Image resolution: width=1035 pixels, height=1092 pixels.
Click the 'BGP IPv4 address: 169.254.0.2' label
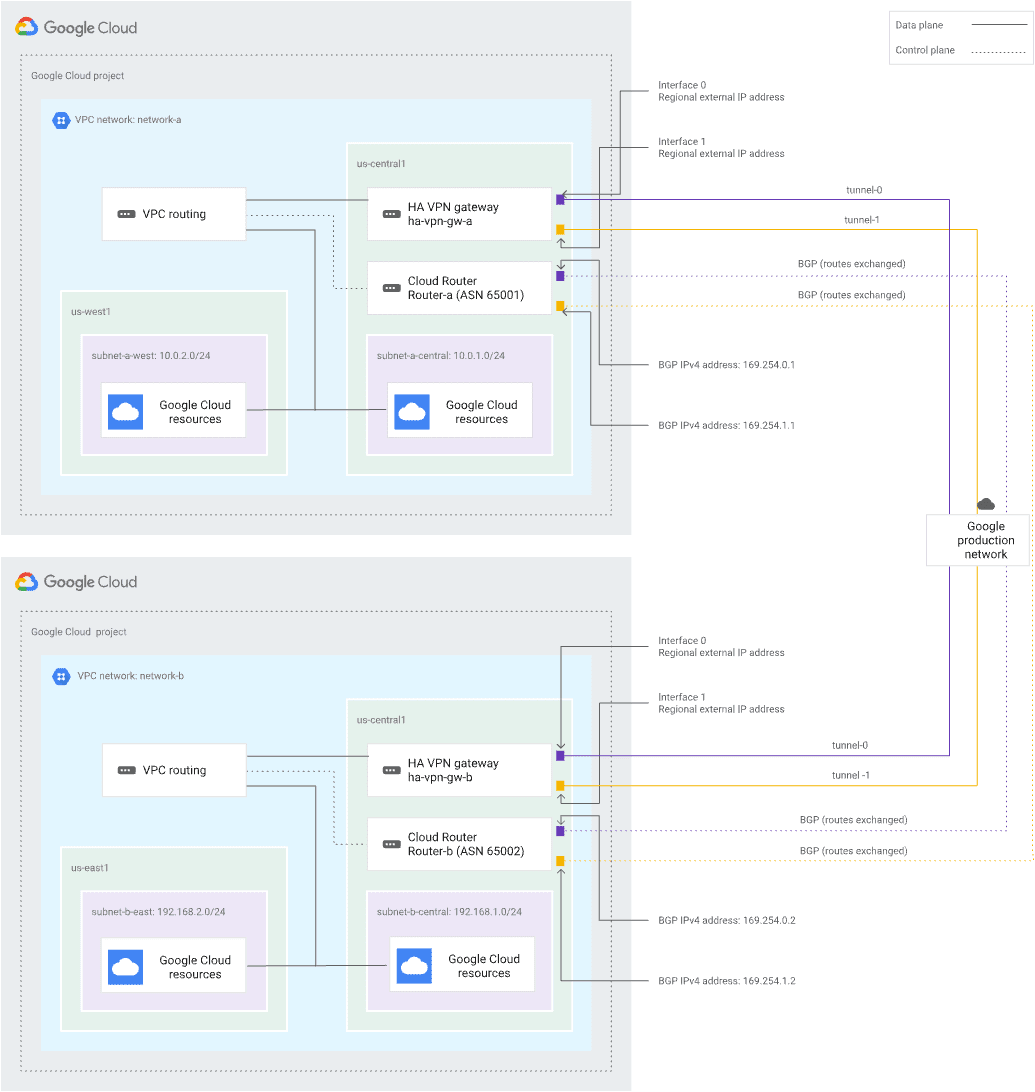coord(726,920)
